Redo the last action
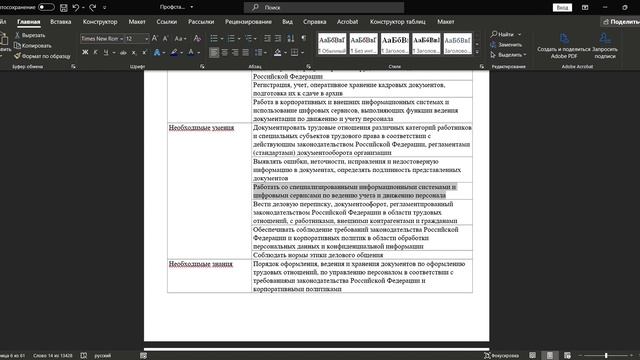This screenshot has width=640, height=360. [93, 7]
